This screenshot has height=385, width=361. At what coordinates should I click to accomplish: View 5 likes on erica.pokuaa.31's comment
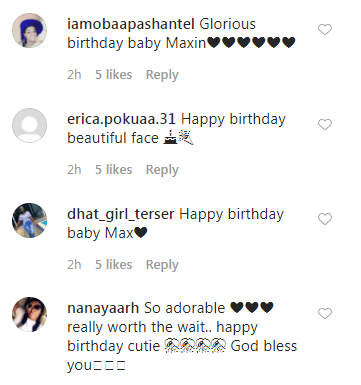click(x=114, y=170)
